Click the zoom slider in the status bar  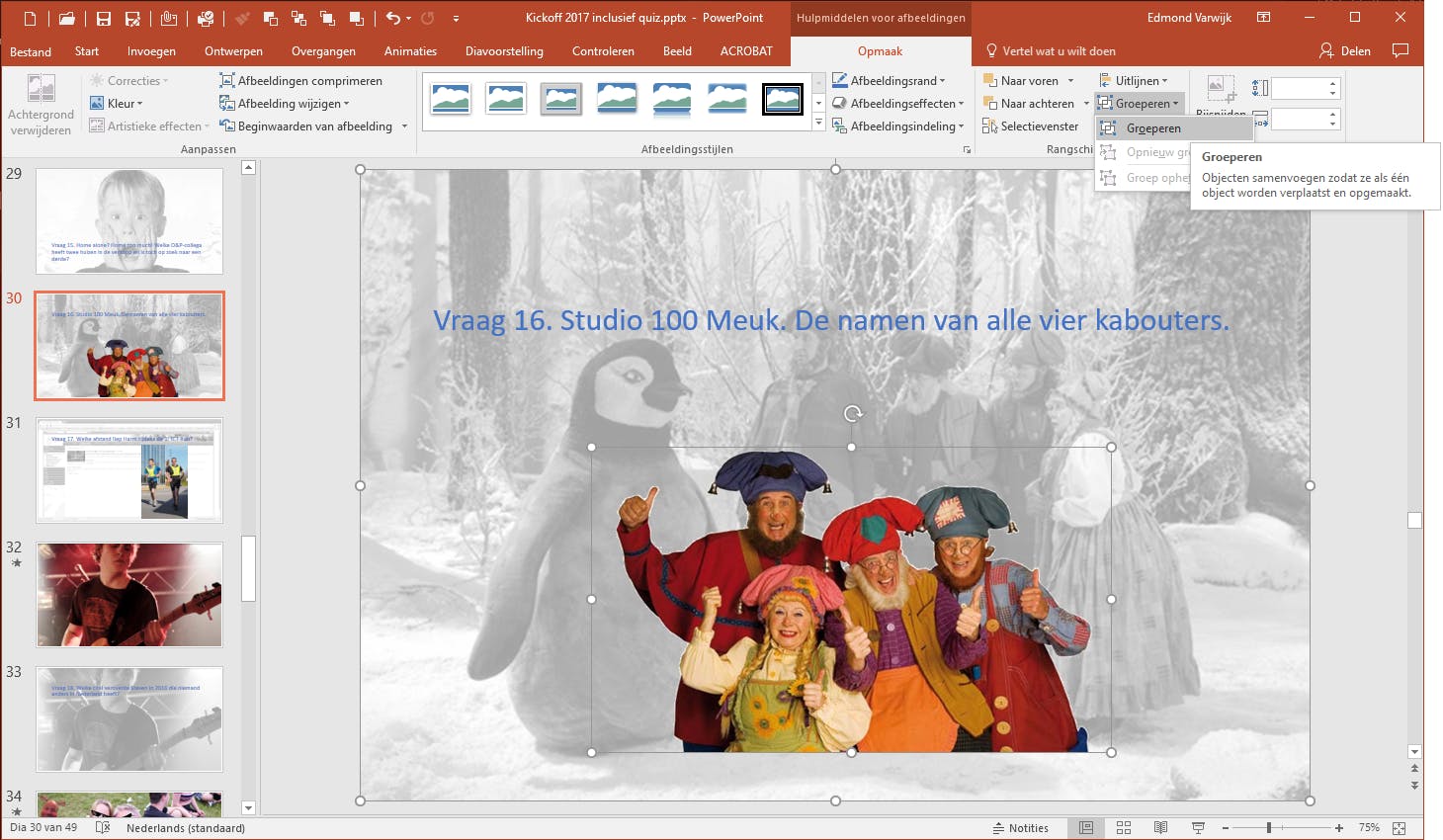tap(1269, 828)
